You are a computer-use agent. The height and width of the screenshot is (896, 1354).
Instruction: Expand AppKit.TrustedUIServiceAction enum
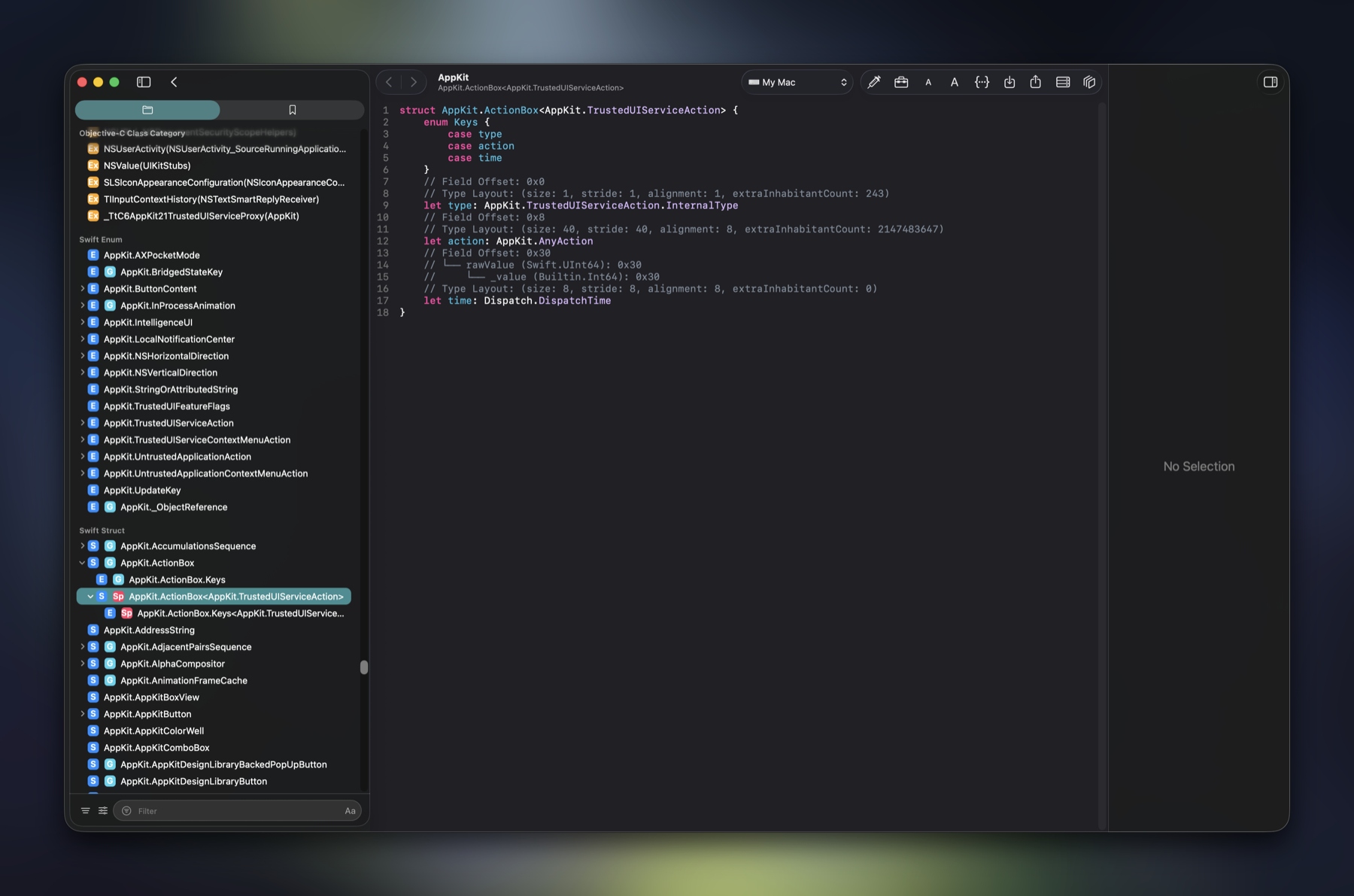82,423
